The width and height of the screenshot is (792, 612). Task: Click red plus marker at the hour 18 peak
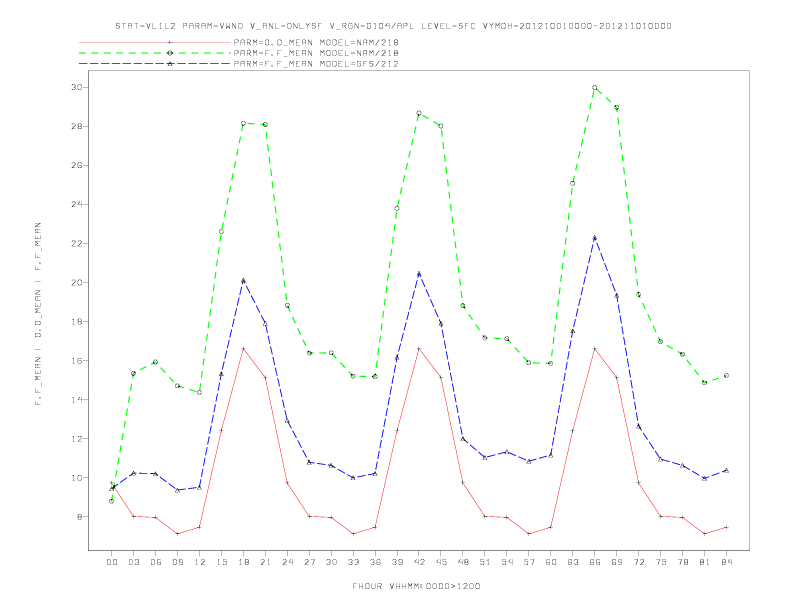(x=243, y=348)
